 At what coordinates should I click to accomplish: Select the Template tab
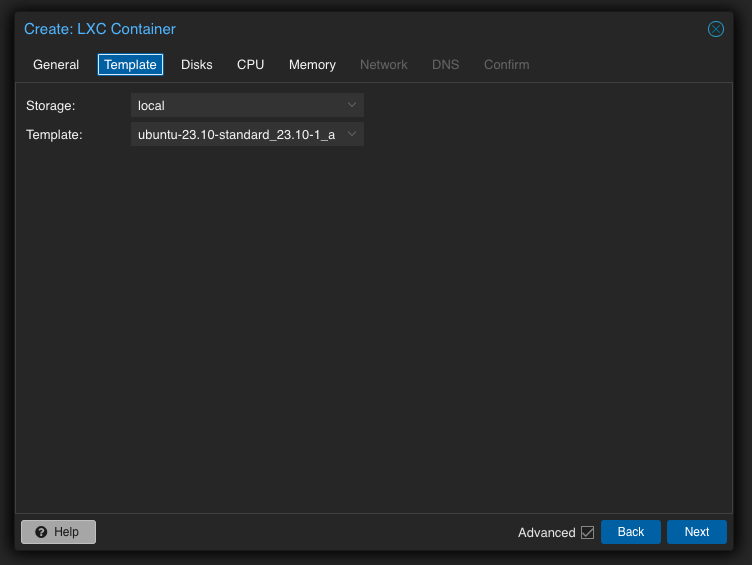pos(130,65)
